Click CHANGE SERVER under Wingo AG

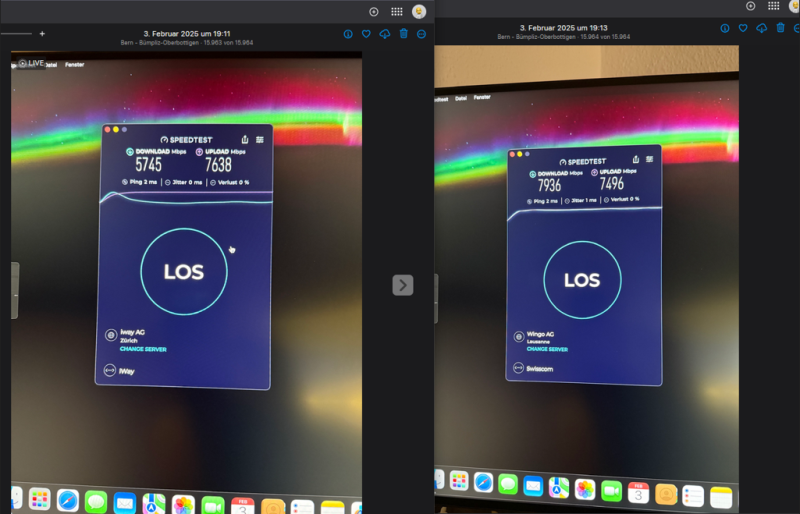(546, 349)
